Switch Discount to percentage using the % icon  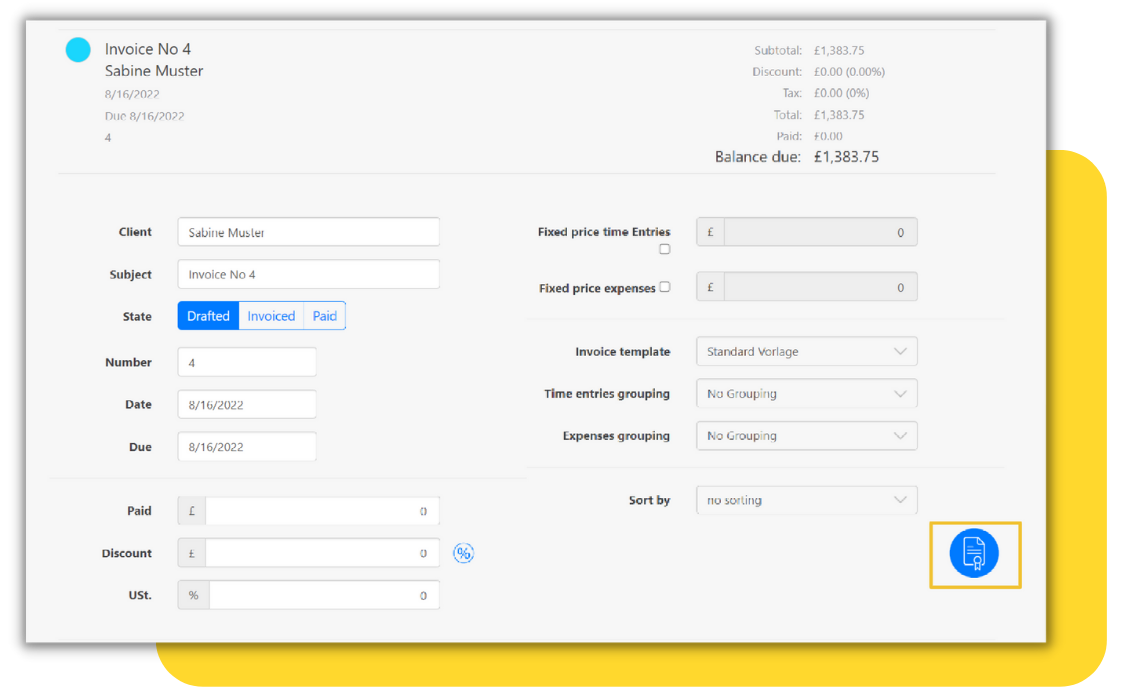pos(463,552)
